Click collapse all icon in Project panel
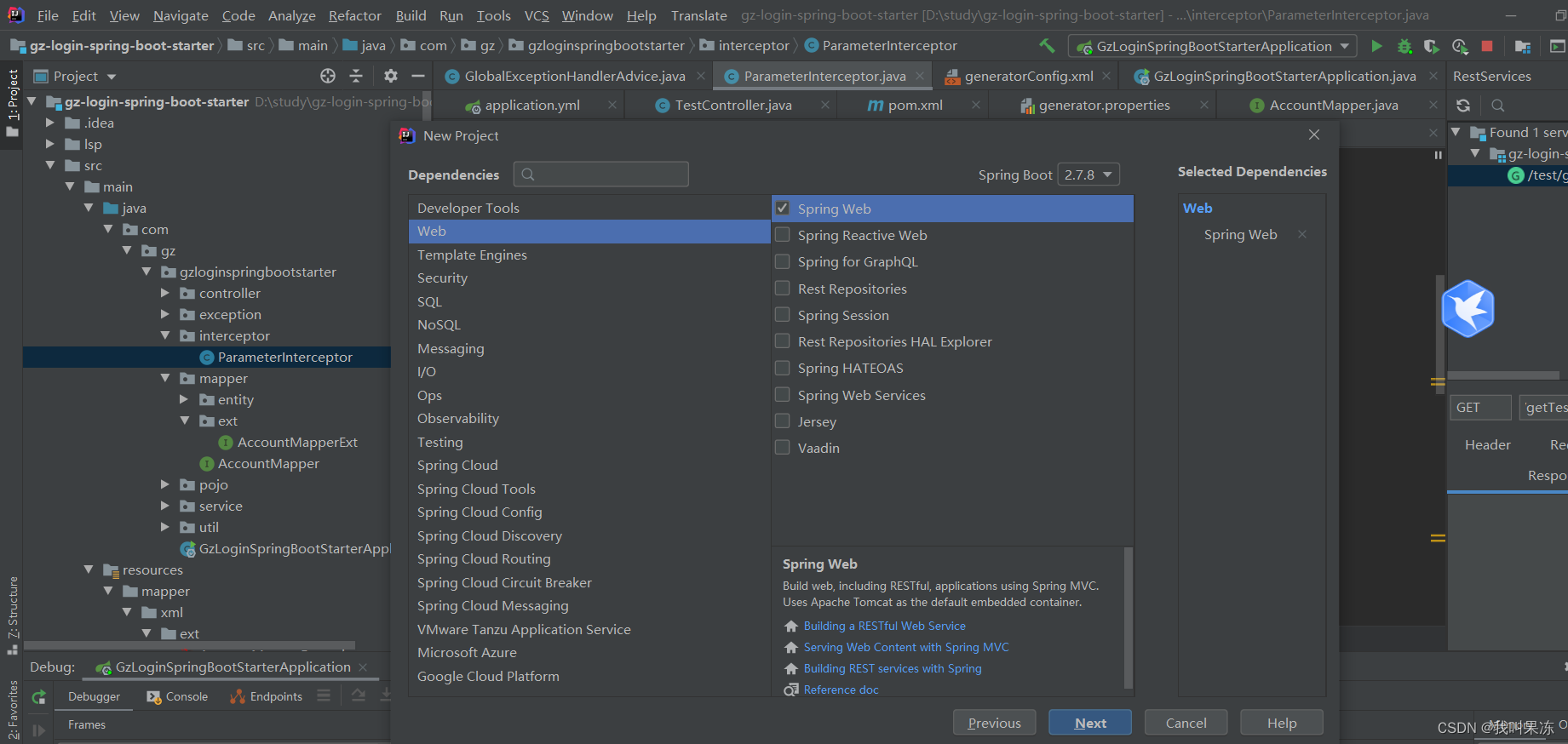Image resolution: width=1568 pixels, height=744 pixels. coord(356,76)
